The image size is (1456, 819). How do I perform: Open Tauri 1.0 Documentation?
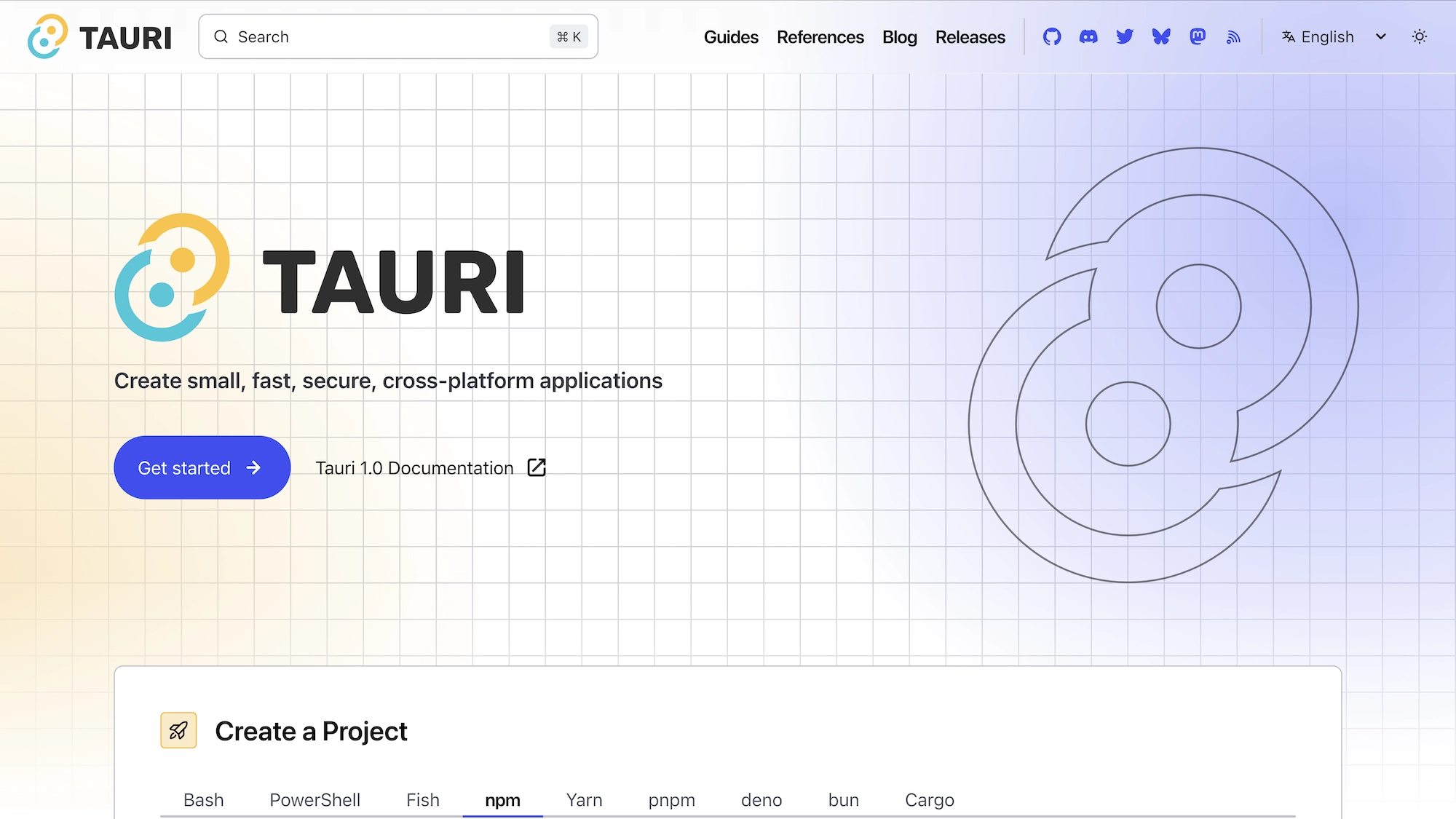click(414, 467)
